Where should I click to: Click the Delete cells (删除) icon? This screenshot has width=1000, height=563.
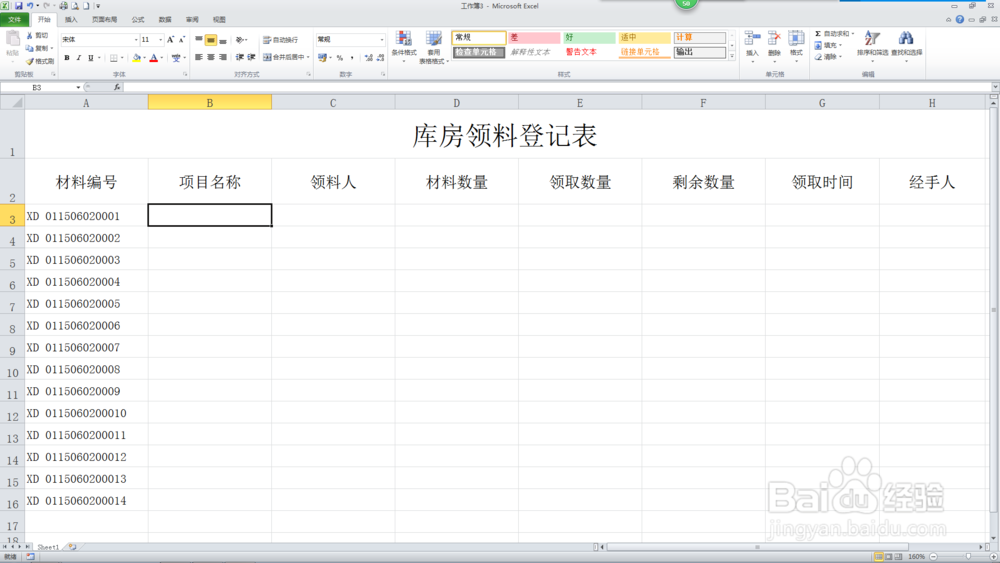point(774,45)
